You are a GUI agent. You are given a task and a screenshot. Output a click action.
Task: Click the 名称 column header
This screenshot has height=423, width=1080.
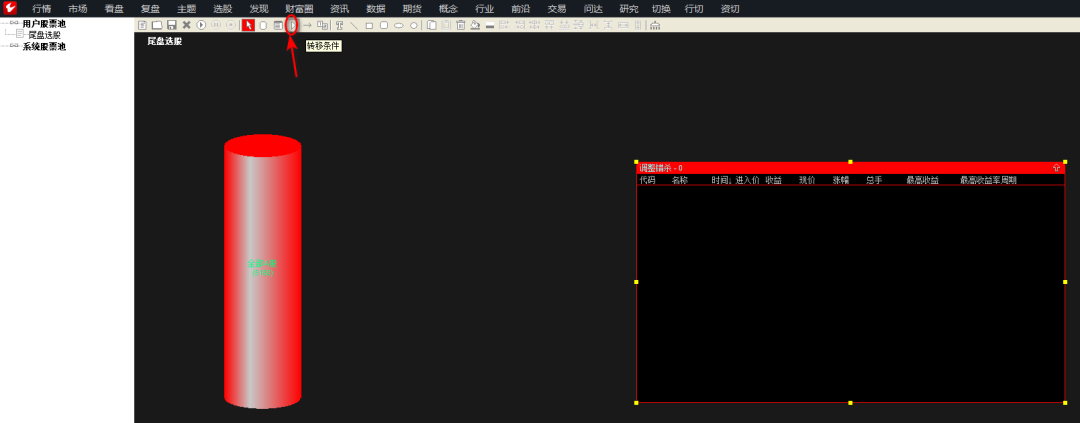tap(680, 180)
